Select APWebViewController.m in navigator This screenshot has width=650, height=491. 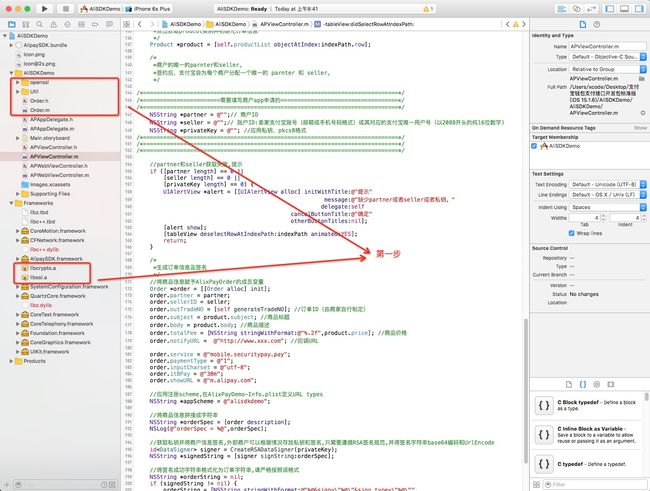59,175
